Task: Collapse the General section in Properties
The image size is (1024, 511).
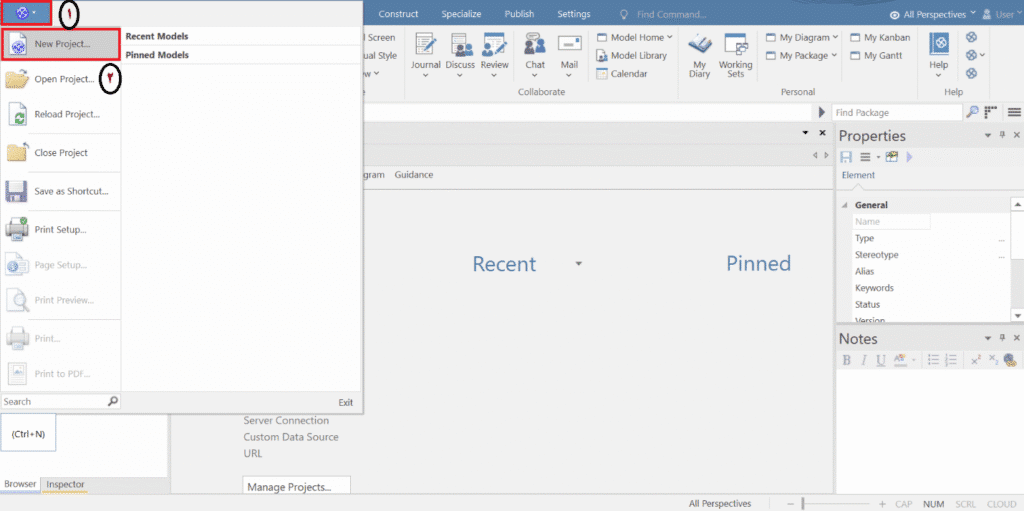Action: point(844,205)
